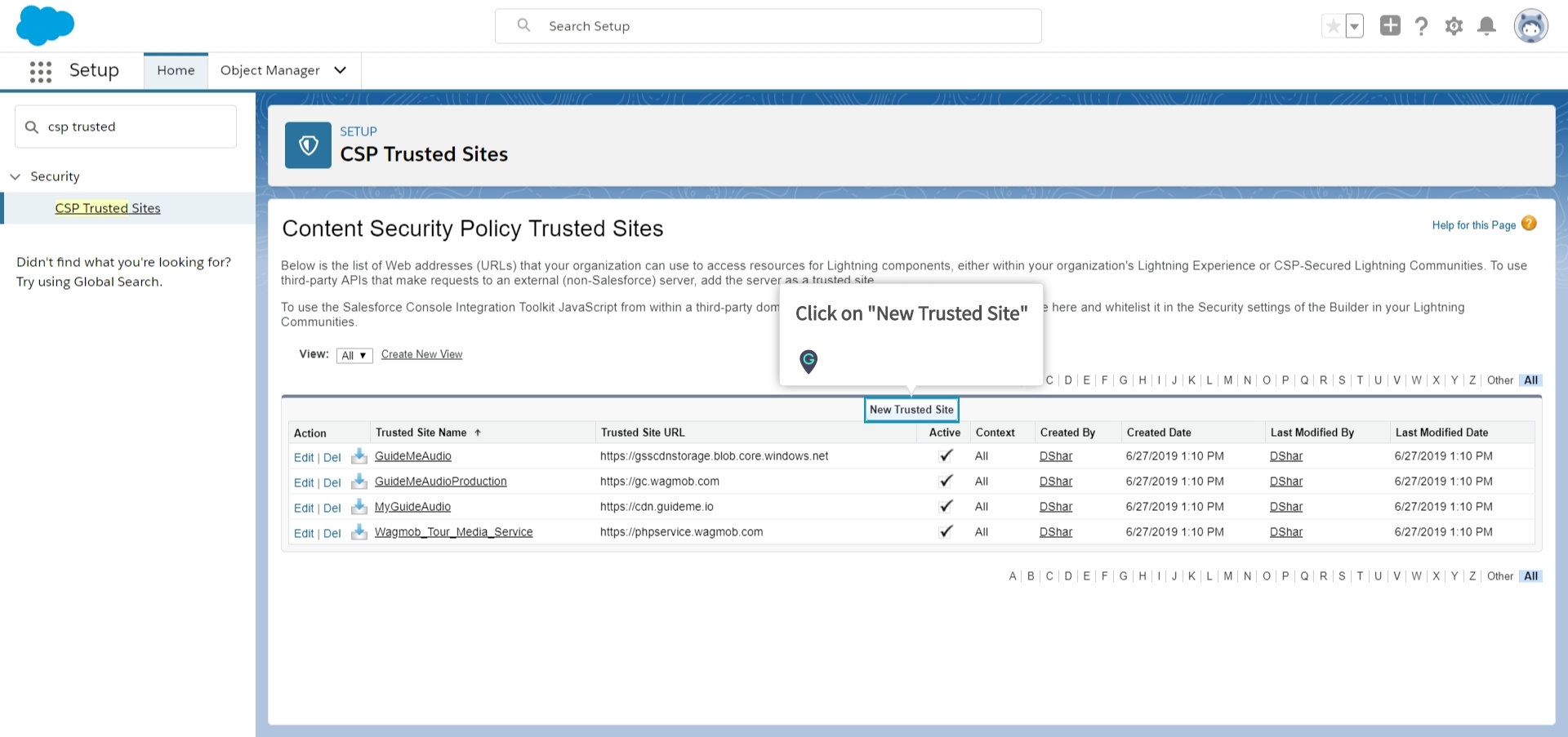Click the download icon for MyGuideAudio row
The width and height of the screenshot is (1568, 737).
tap(359, 506)
